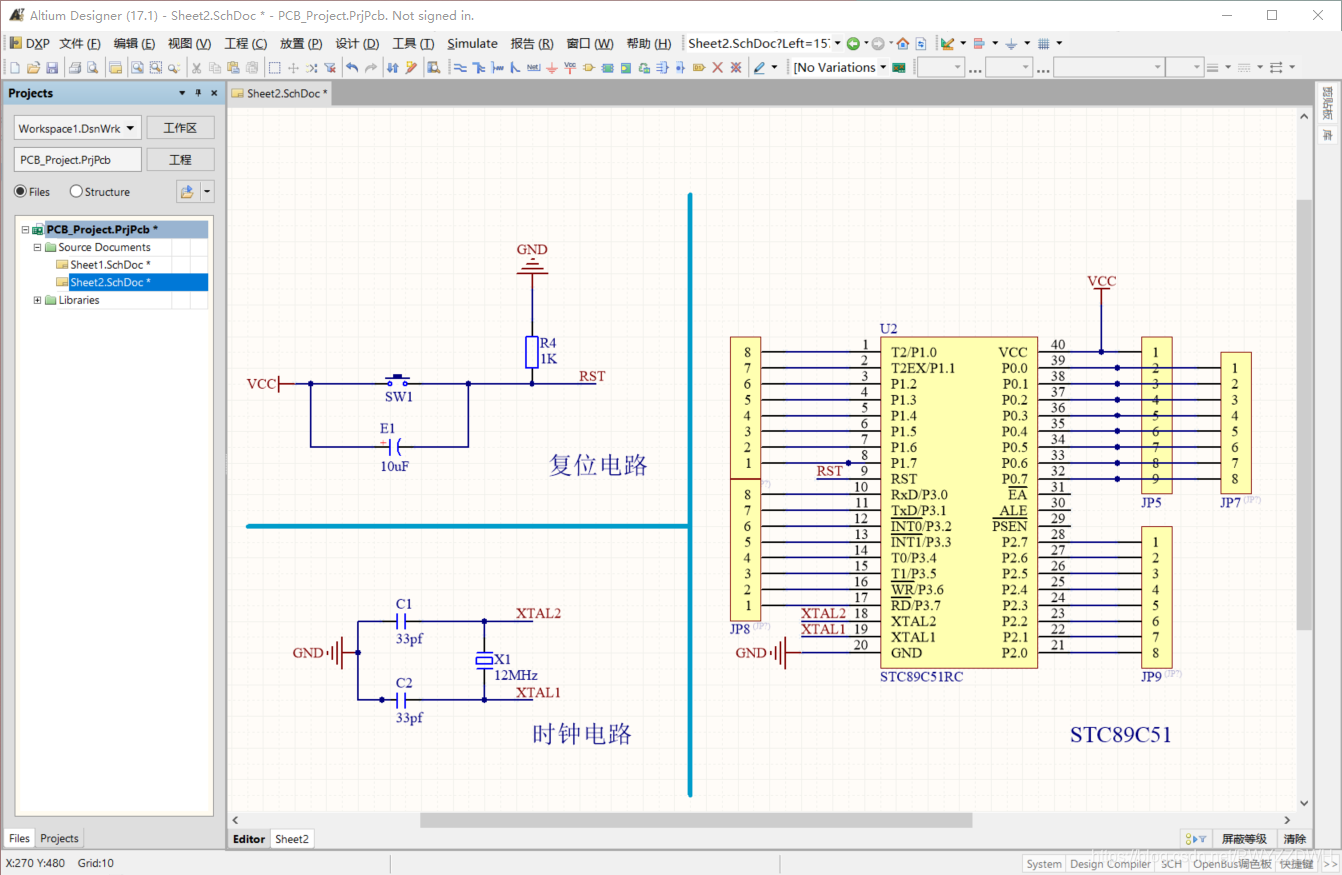The image size is (1342, 875).
Task: Switch to the Files bottom tab
Action: pyautogui.click(x=19, y=838)
